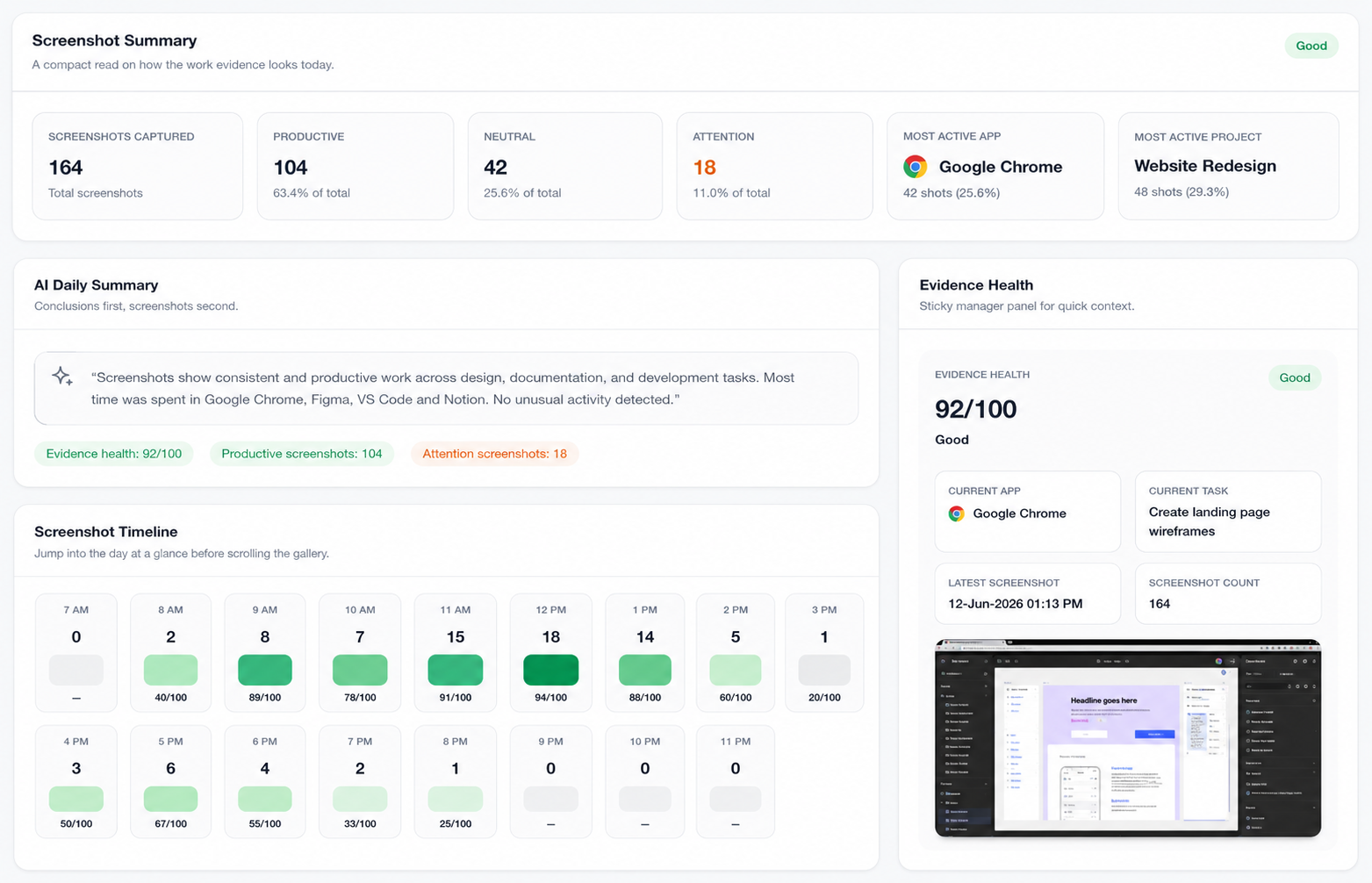Click the Chrome icon in Current App card
The height and width of the screenshot is (883, 1372).
tap(957, 513)
